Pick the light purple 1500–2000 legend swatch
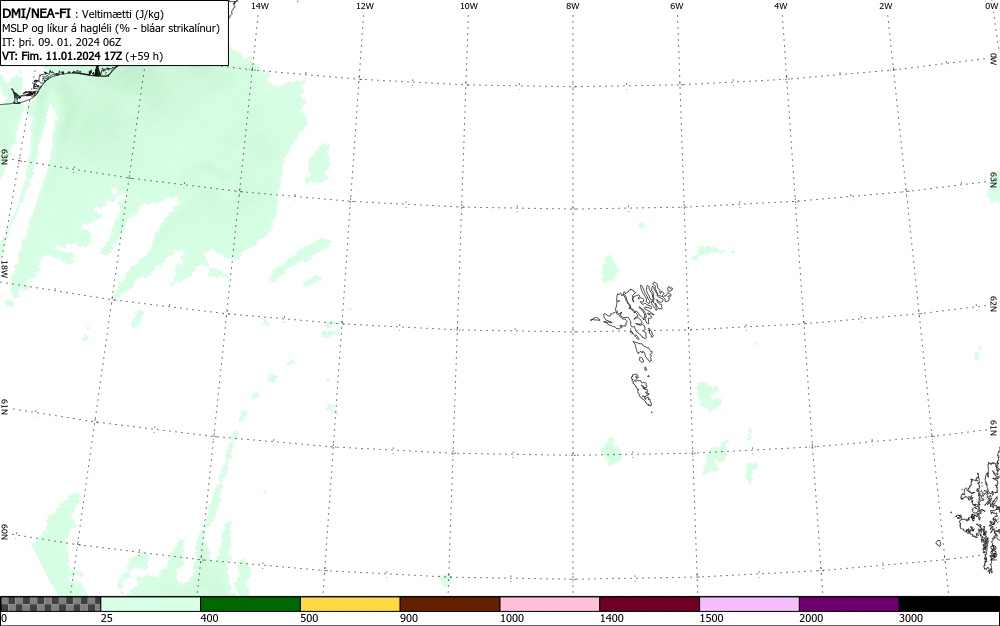 click(x=749, y=604)
